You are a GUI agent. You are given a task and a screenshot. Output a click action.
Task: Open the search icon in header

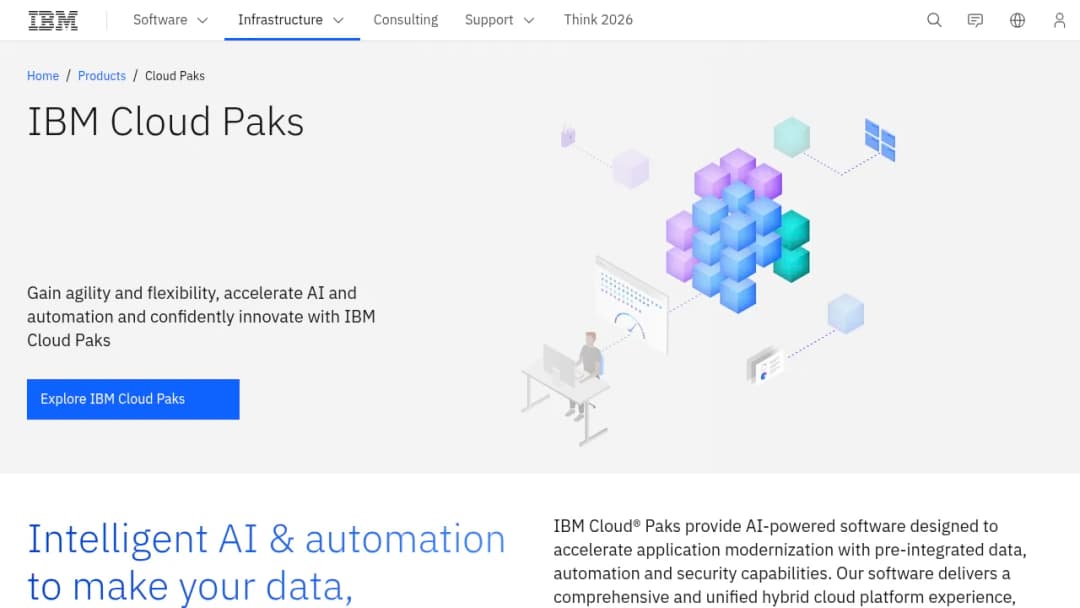(934, 20)
